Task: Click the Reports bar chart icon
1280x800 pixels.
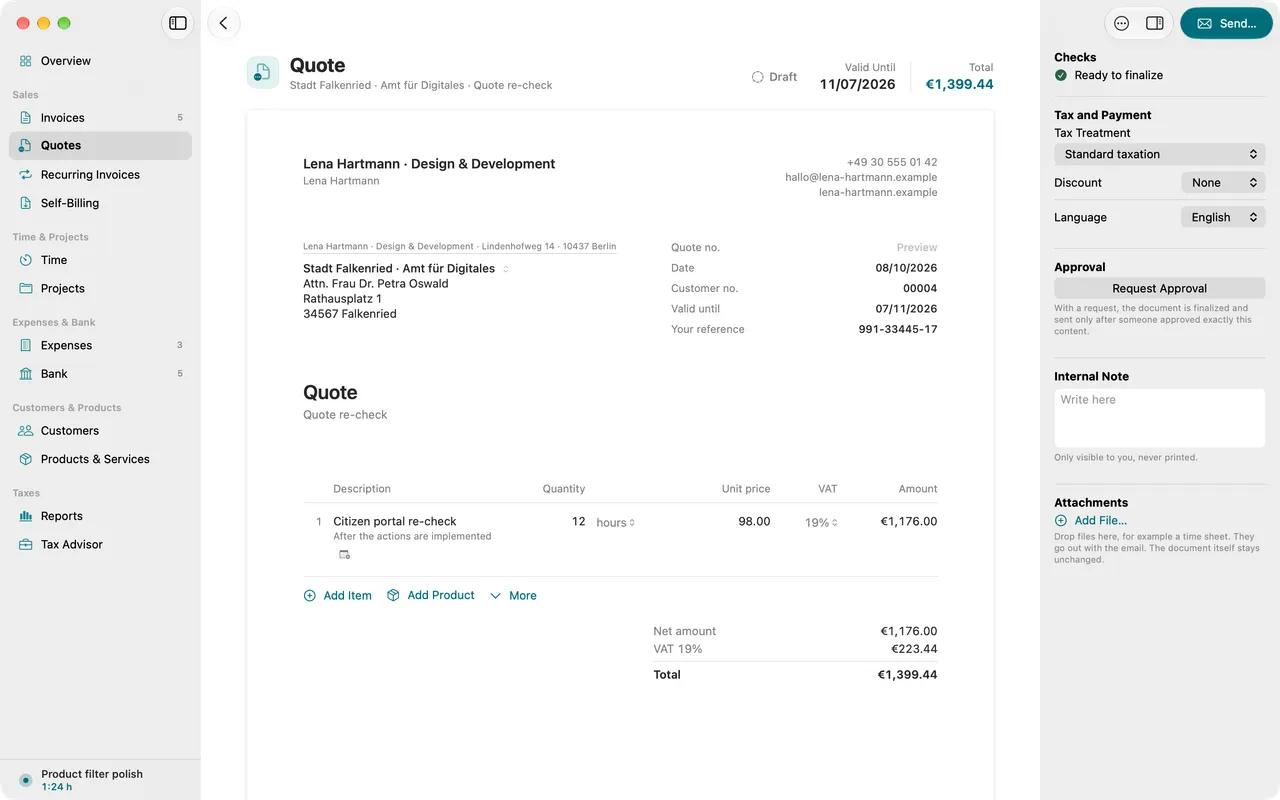Action: pos(26,517)
